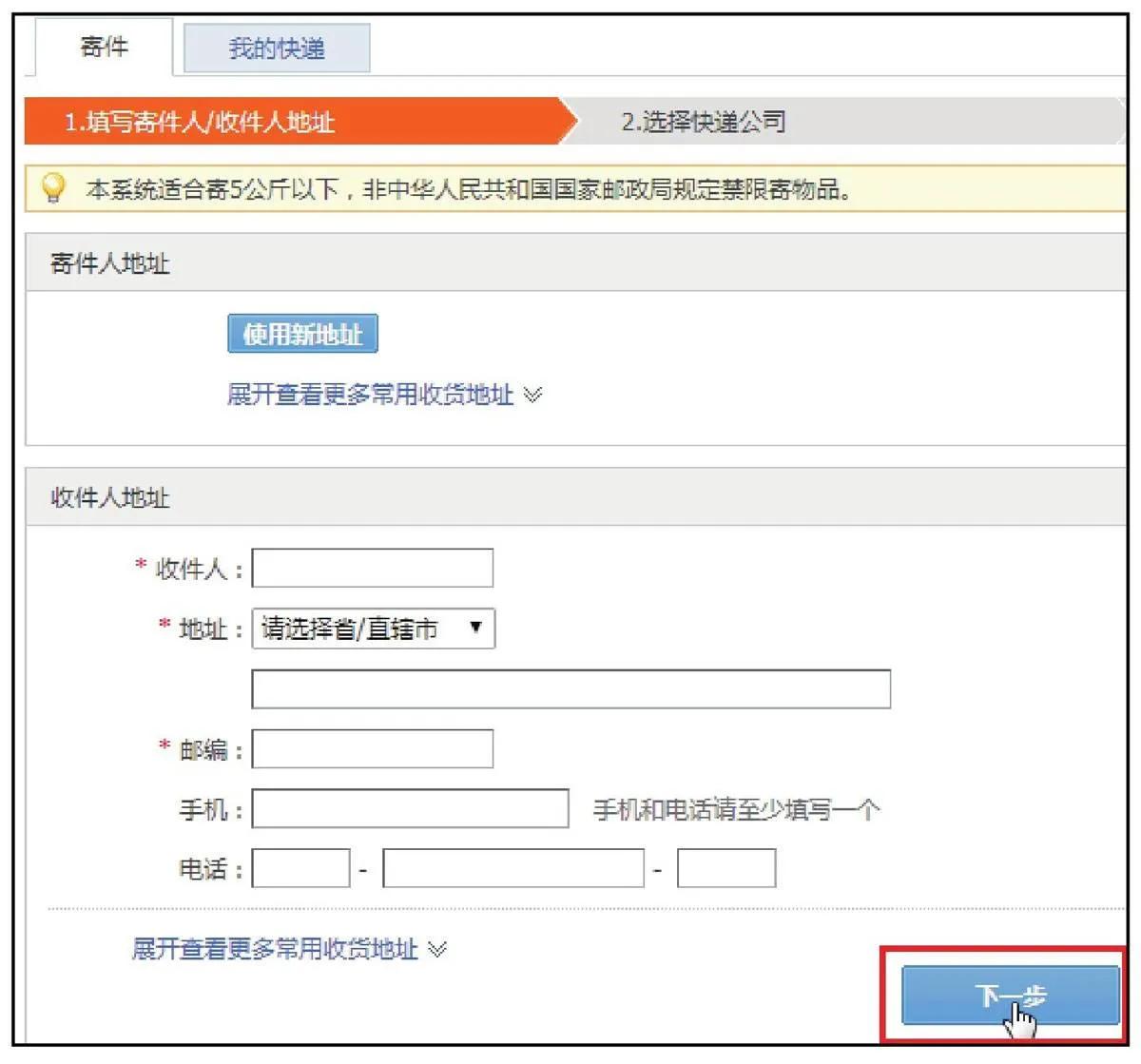Select the 寄件 tab
The width and height of the screenshot is (1141, 1064).
(102, 48)
